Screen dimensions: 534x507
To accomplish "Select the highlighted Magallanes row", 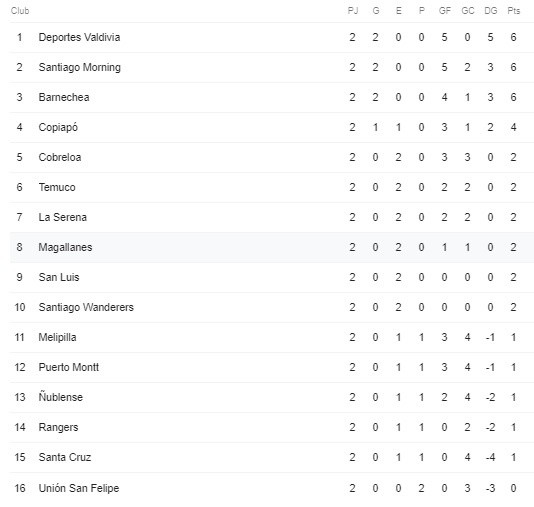I will click(x=272, y=247).
